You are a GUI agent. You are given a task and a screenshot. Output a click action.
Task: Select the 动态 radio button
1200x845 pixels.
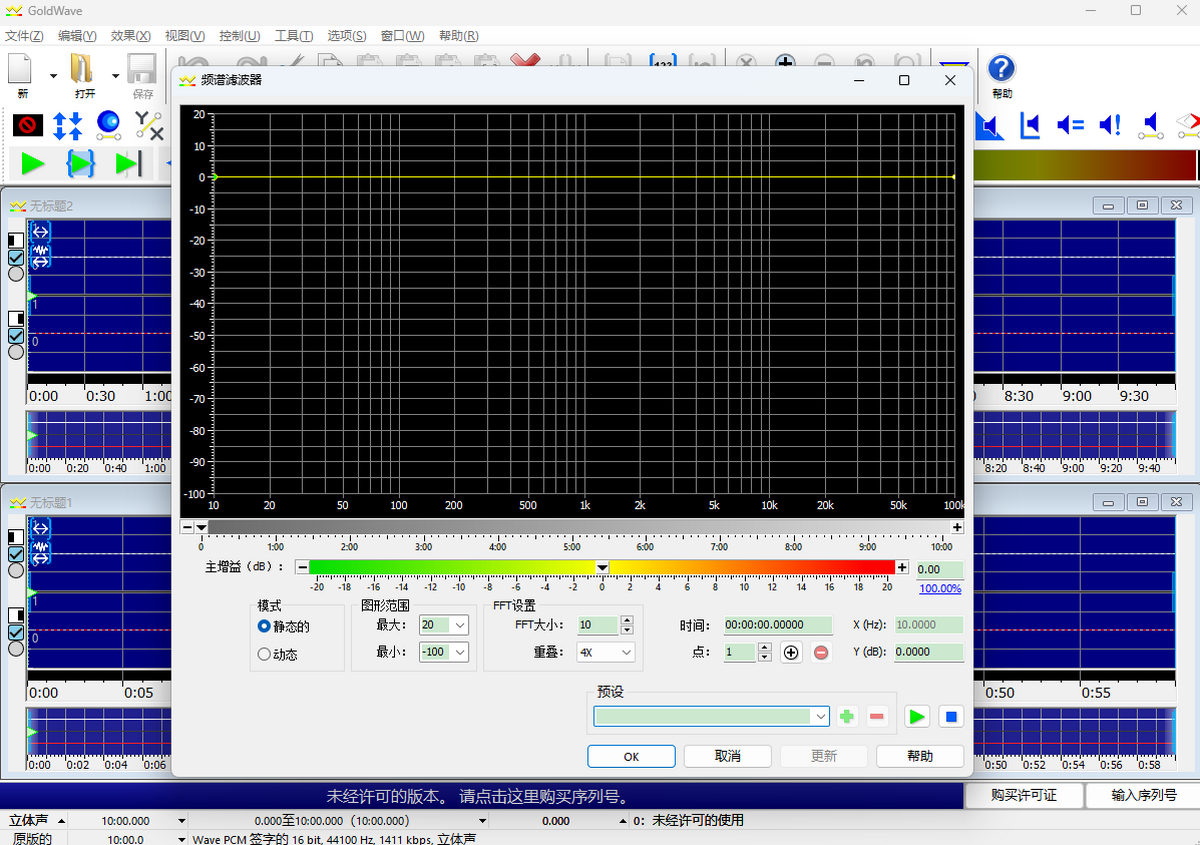click(x=264, y=654)
